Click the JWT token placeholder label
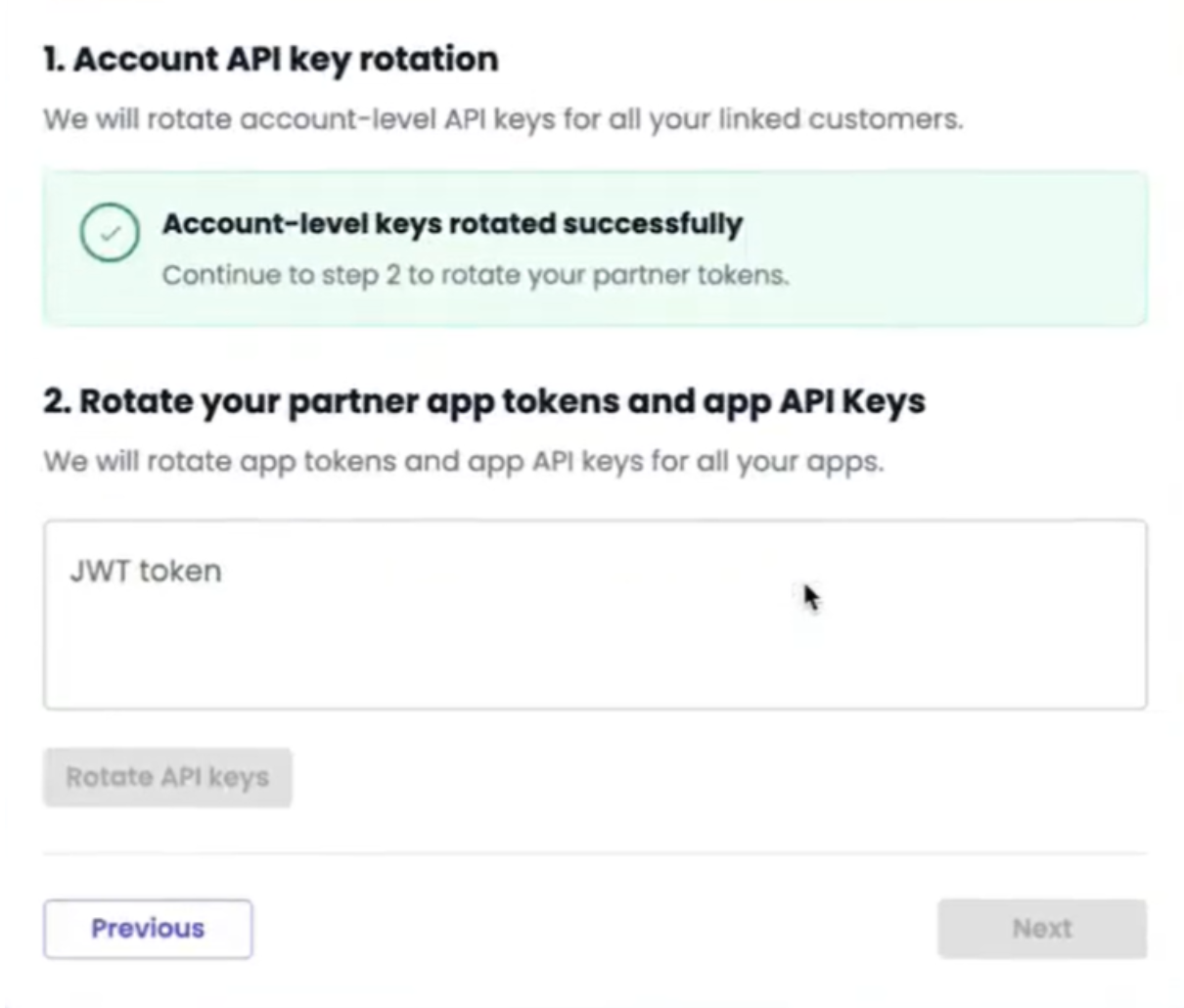 tap(146, 571)
